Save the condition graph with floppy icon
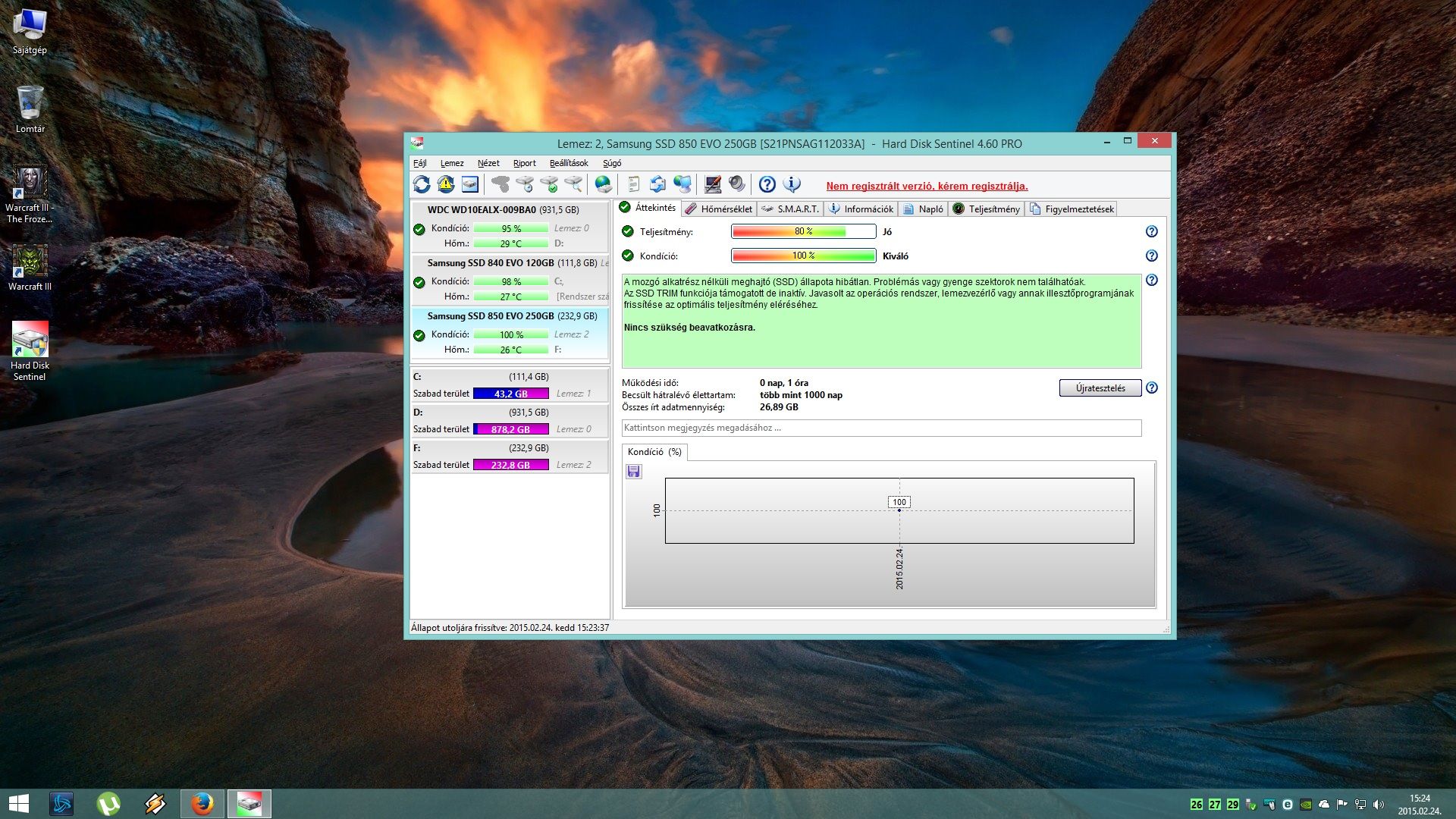 [x=634, y=472]
